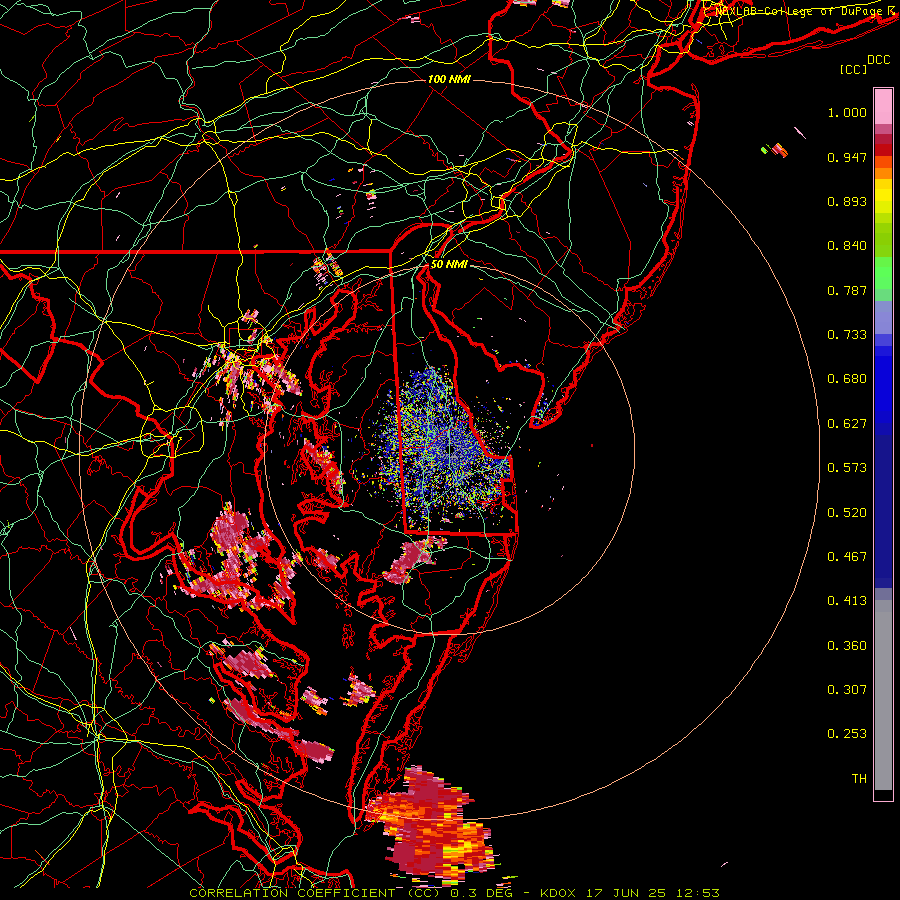The width and height of the screenshot is (900, 900).
Task: Click the 0.787 legend value
Action: (x=847, y=290)
